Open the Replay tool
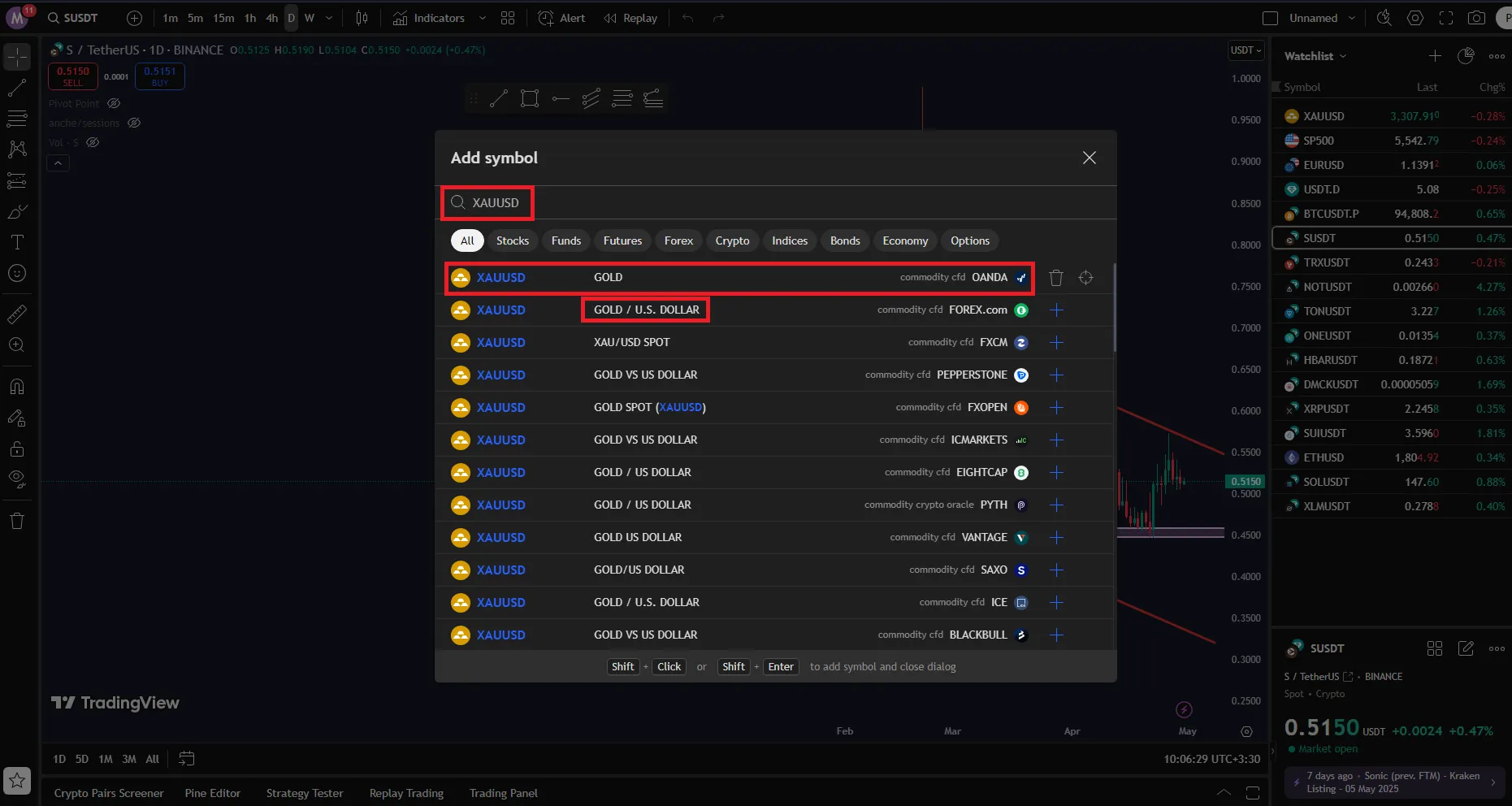 pos(630,18)
